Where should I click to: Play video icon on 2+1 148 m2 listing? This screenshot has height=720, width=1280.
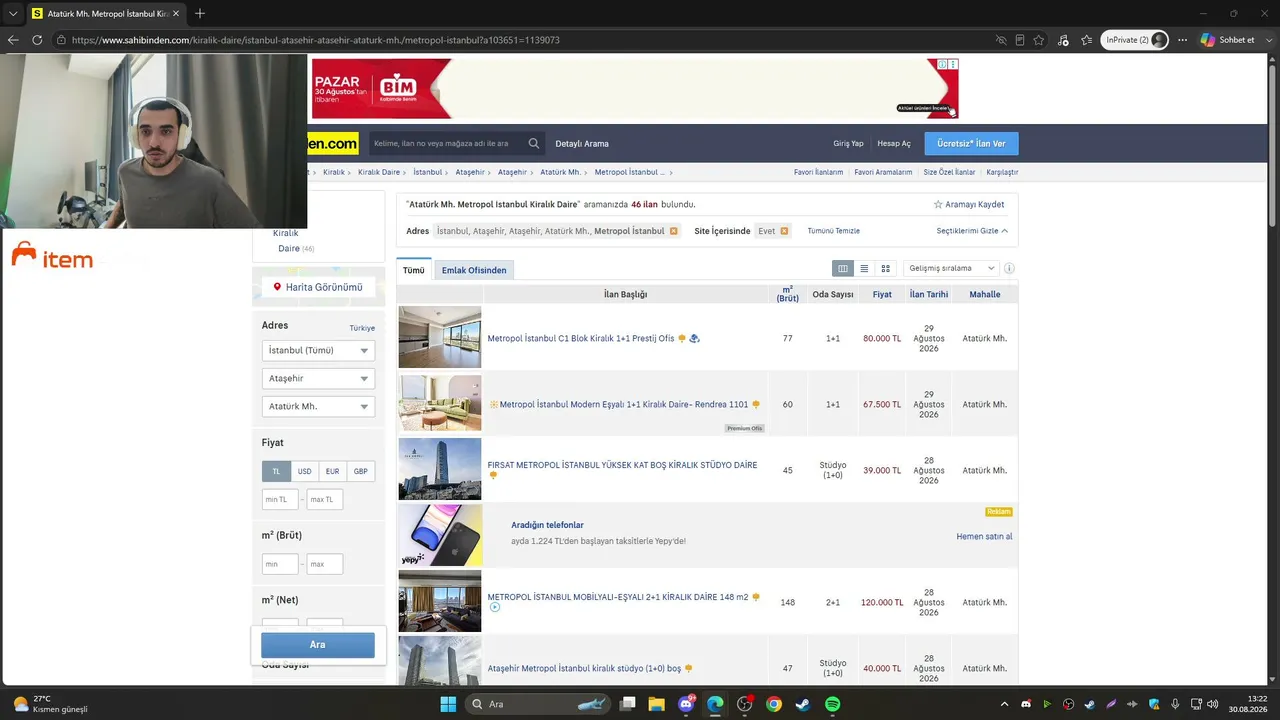(494, 608)
